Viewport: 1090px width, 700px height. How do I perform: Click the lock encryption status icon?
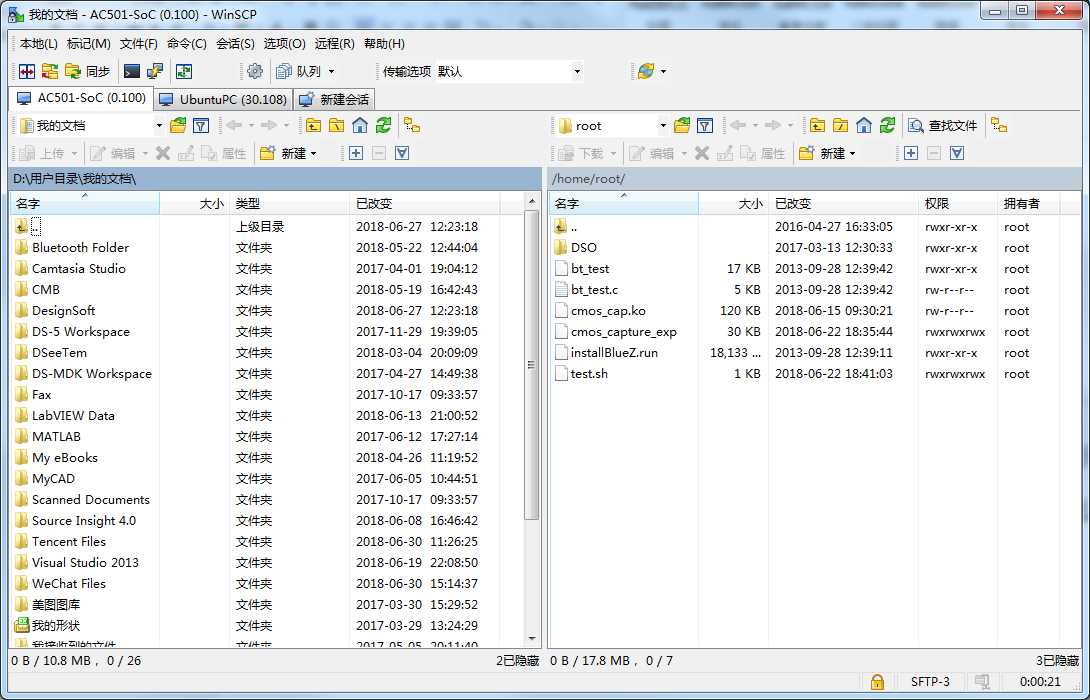pos(877,682)
